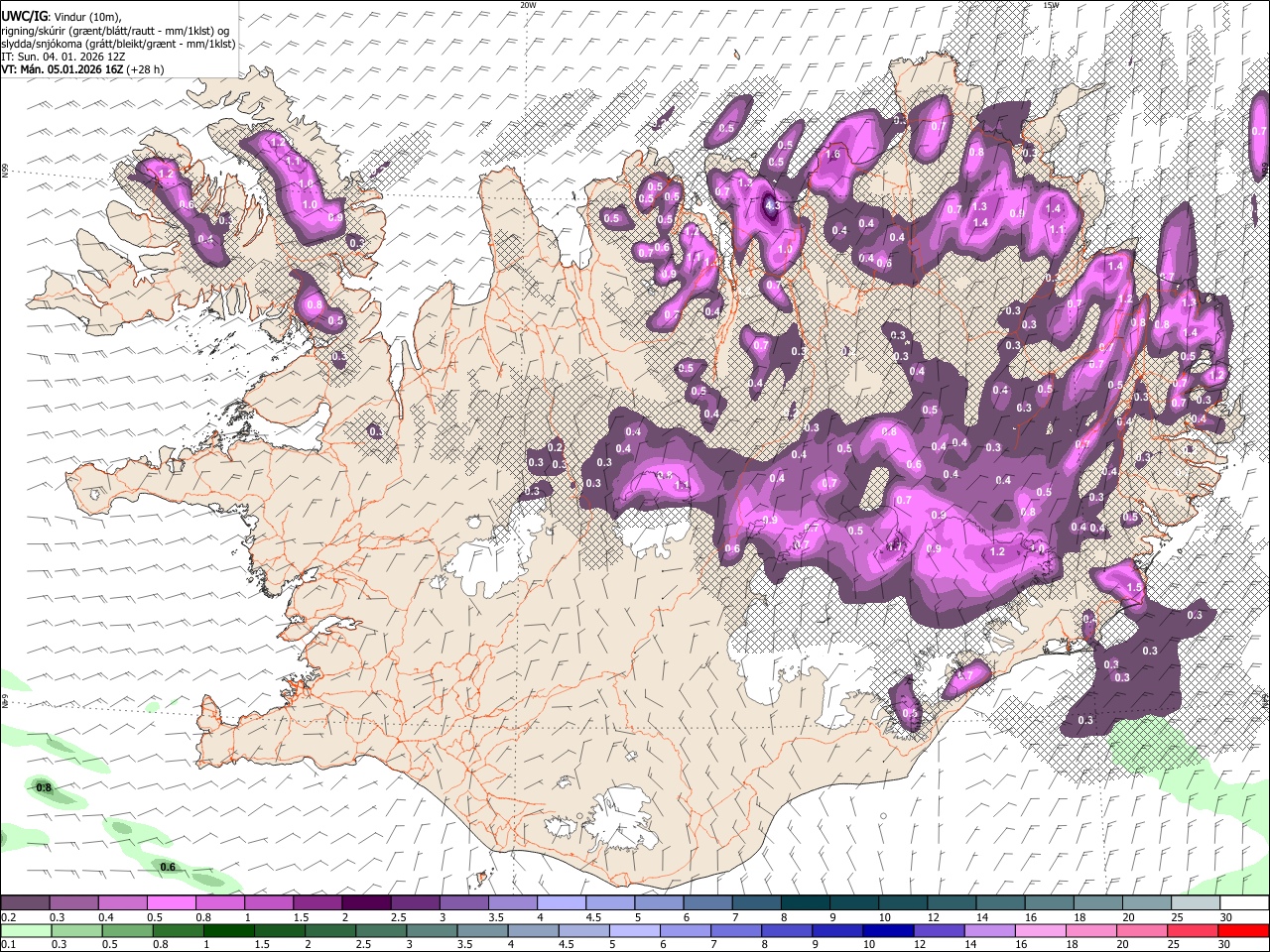Click the 'Vindur (10m)' header text
Viewport: 1270px width, 952px height.
[x=86, y=17]
